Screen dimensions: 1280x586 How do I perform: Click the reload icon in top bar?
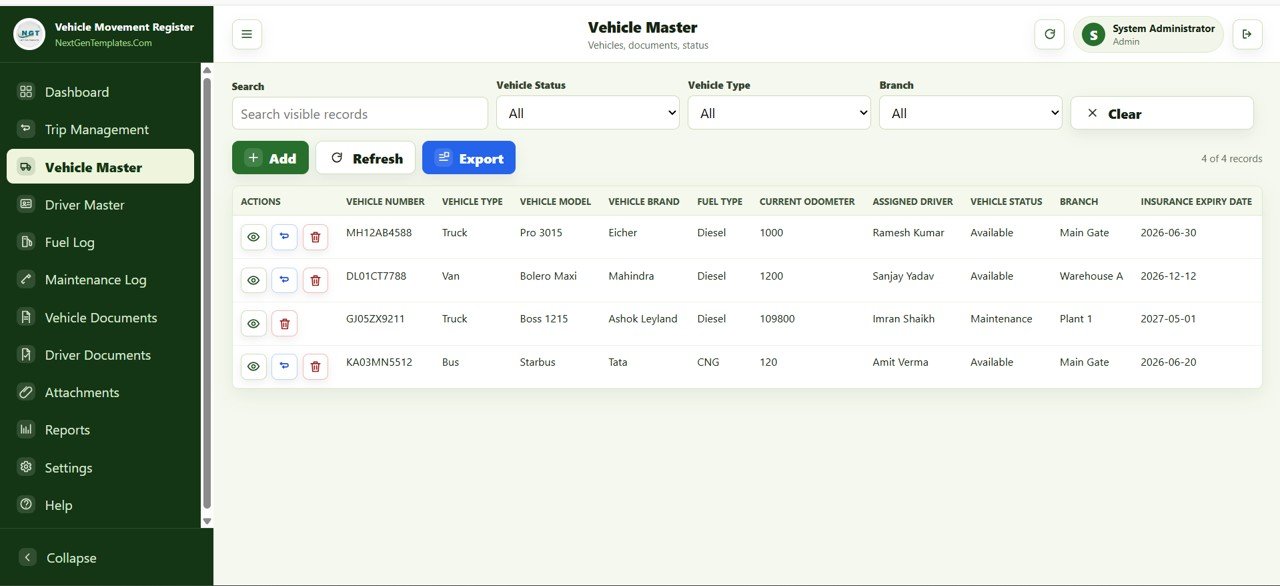1049,34
